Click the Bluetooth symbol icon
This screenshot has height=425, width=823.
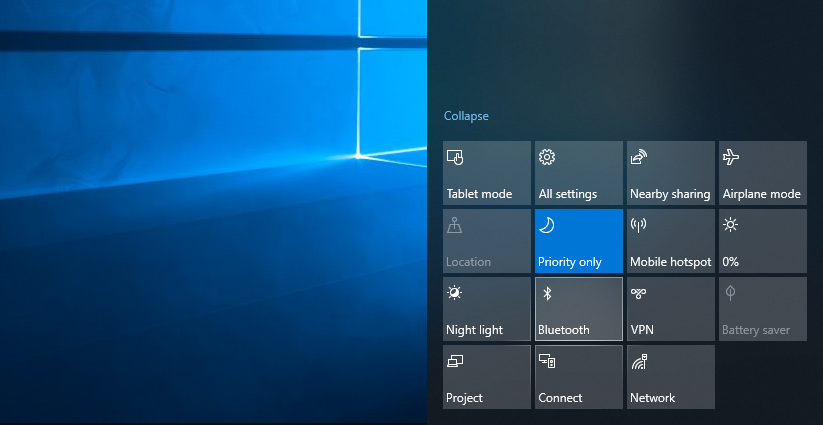pos(547,293)
